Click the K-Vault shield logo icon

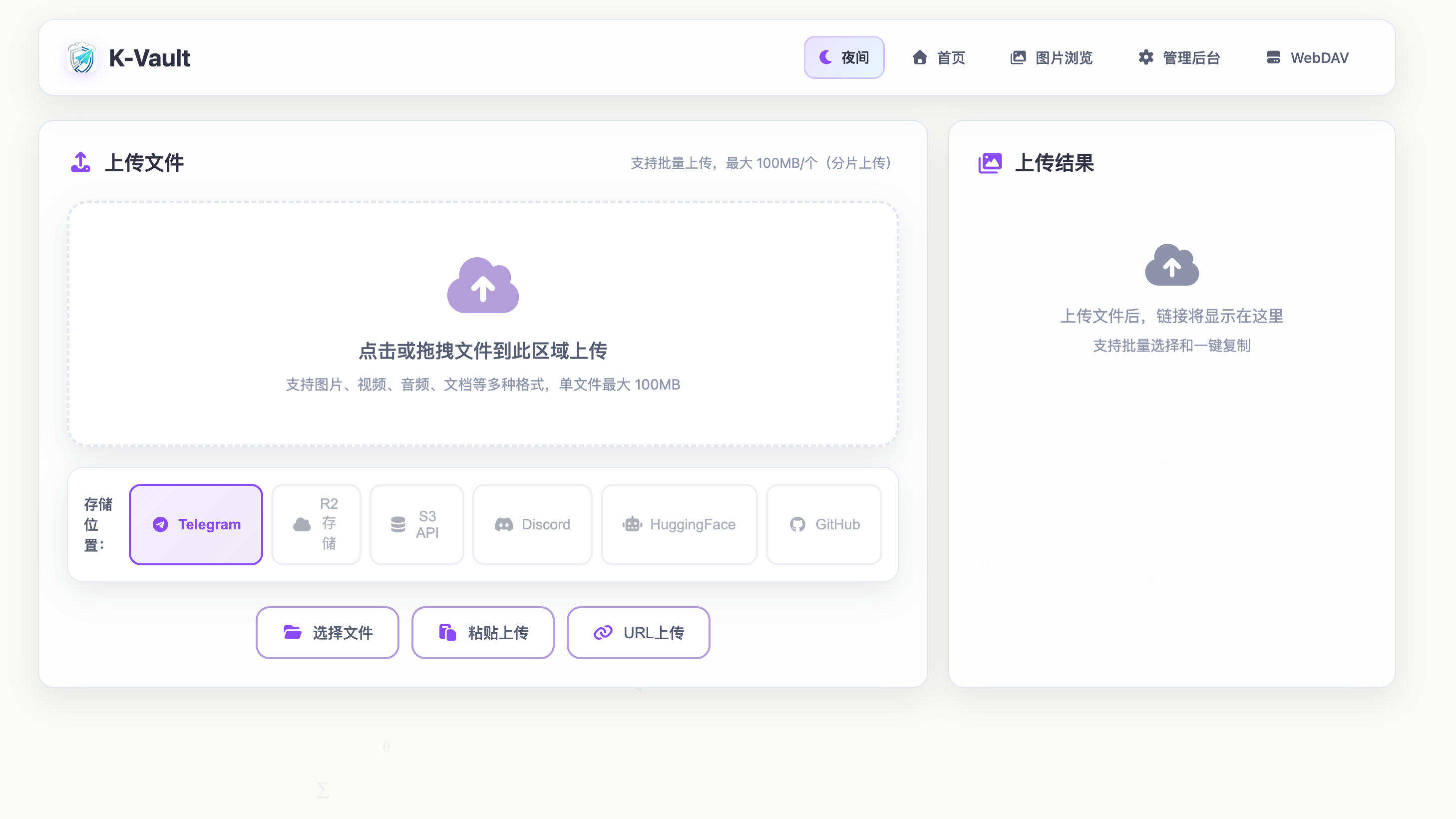pyautogui.click(x=81, y=57)
